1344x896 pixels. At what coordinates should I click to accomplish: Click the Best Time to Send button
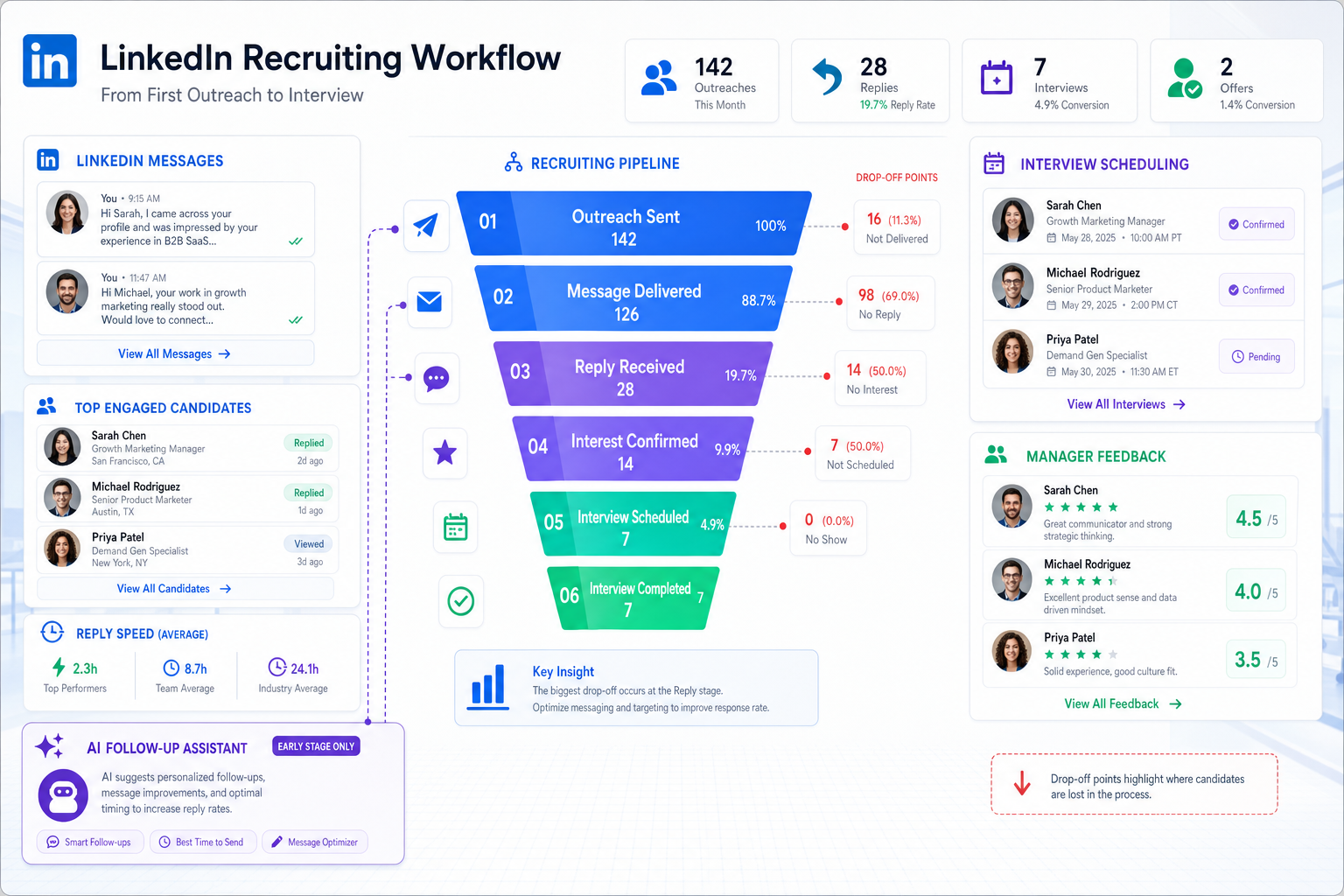point(203,842)
